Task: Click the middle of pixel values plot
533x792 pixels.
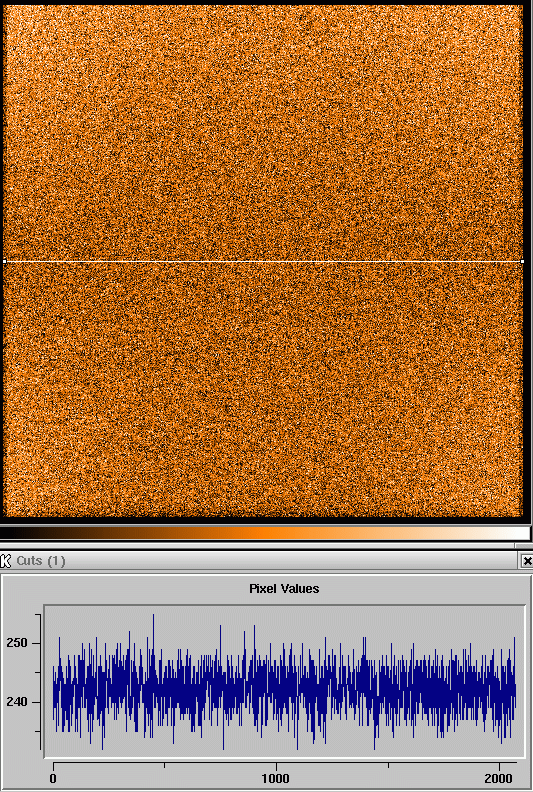Action: 284,681
